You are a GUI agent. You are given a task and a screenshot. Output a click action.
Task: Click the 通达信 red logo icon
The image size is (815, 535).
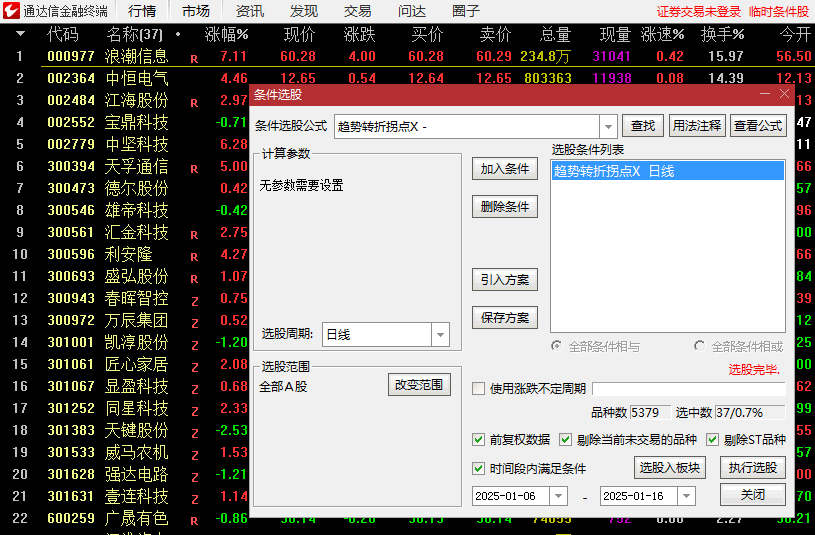point(11,10)
